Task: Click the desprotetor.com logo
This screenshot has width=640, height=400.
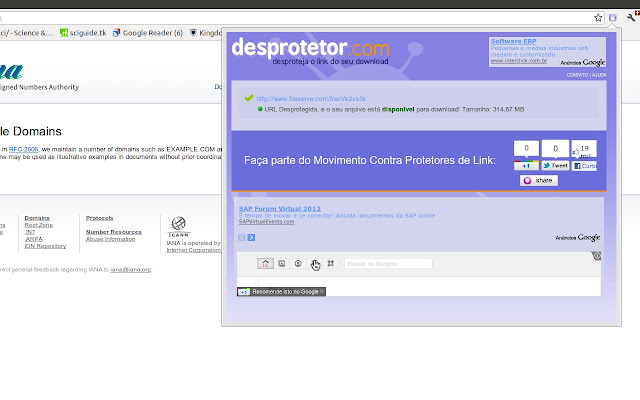Action: point(310,48)
